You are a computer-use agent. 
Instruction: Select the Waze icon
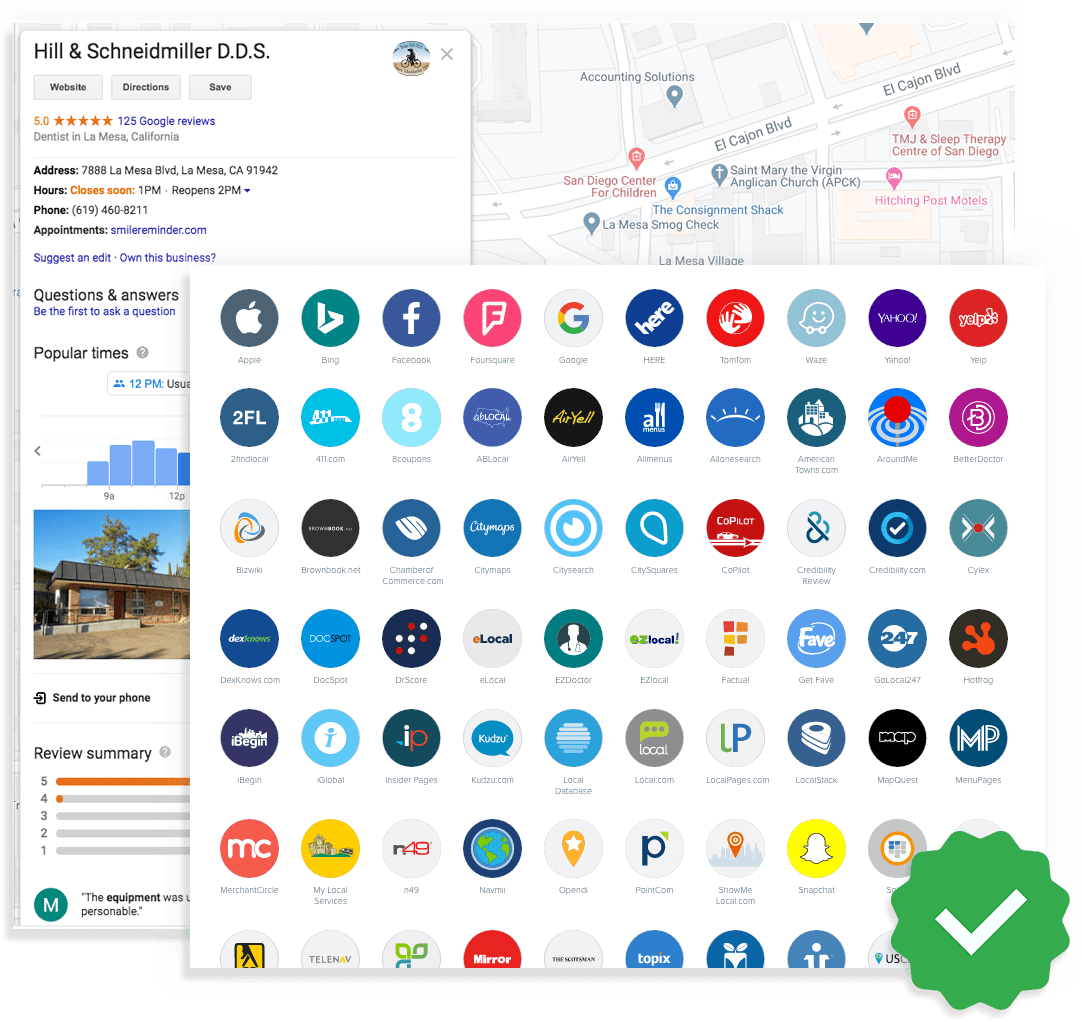tap(816, 318)
